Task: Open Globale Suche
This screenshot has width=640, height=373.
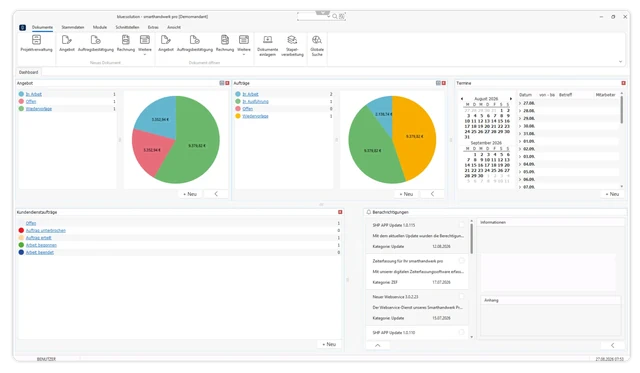Action: point(317,45)
